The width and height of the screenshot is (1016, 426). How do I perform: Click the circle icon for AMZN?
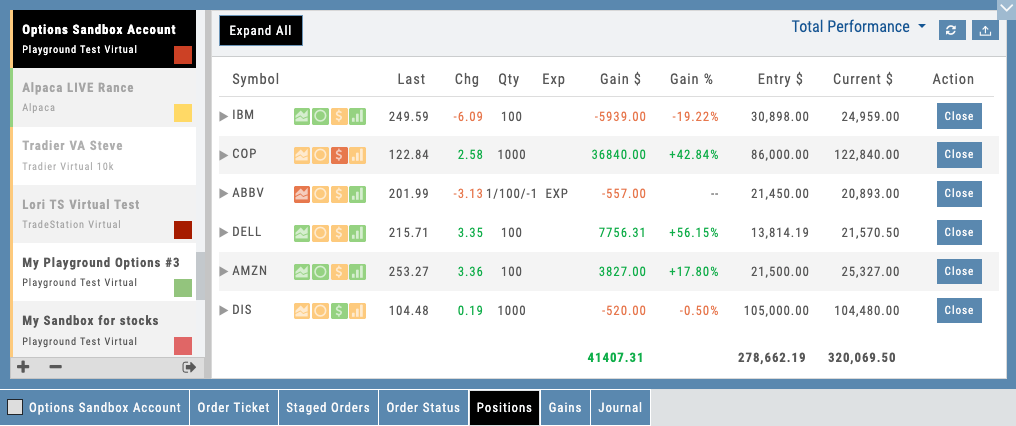pos(320,272)
